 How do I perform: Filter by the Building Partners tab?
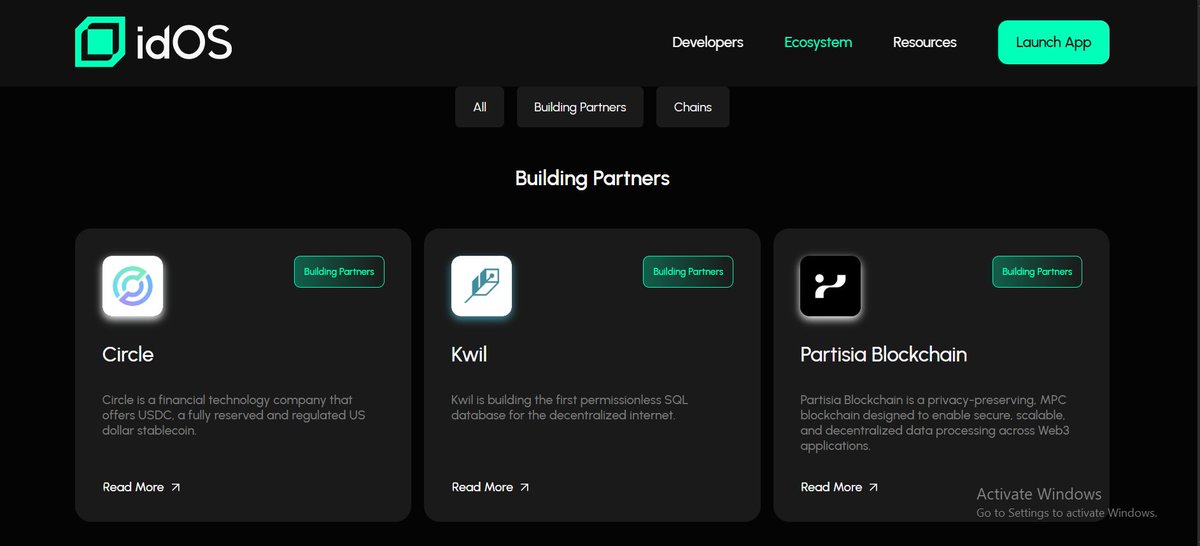pyautogui.click(x=580, y=107)
